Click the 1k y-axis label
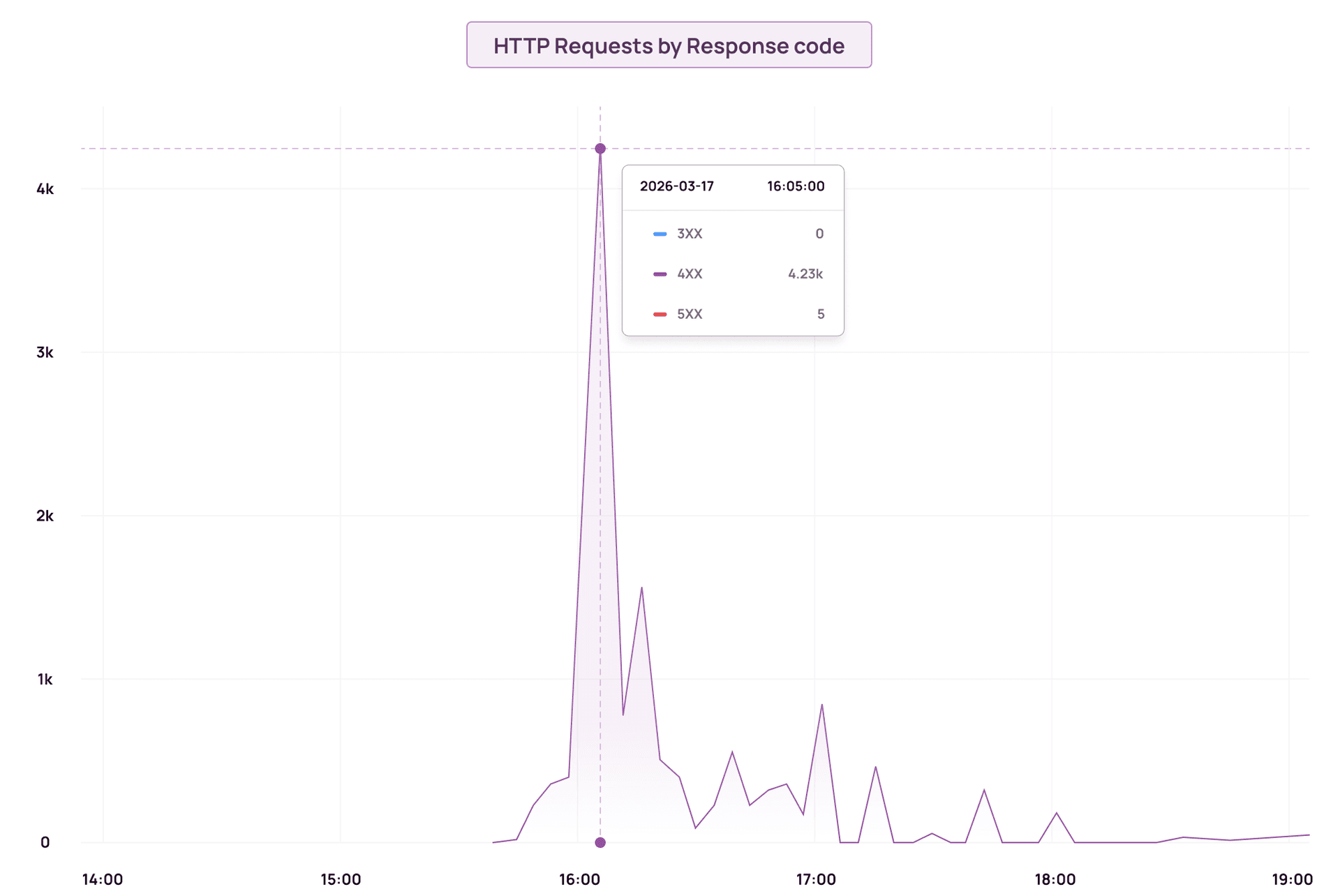Screen dimensions: 1340x896 pyautogui.click(x=45, y=679)
